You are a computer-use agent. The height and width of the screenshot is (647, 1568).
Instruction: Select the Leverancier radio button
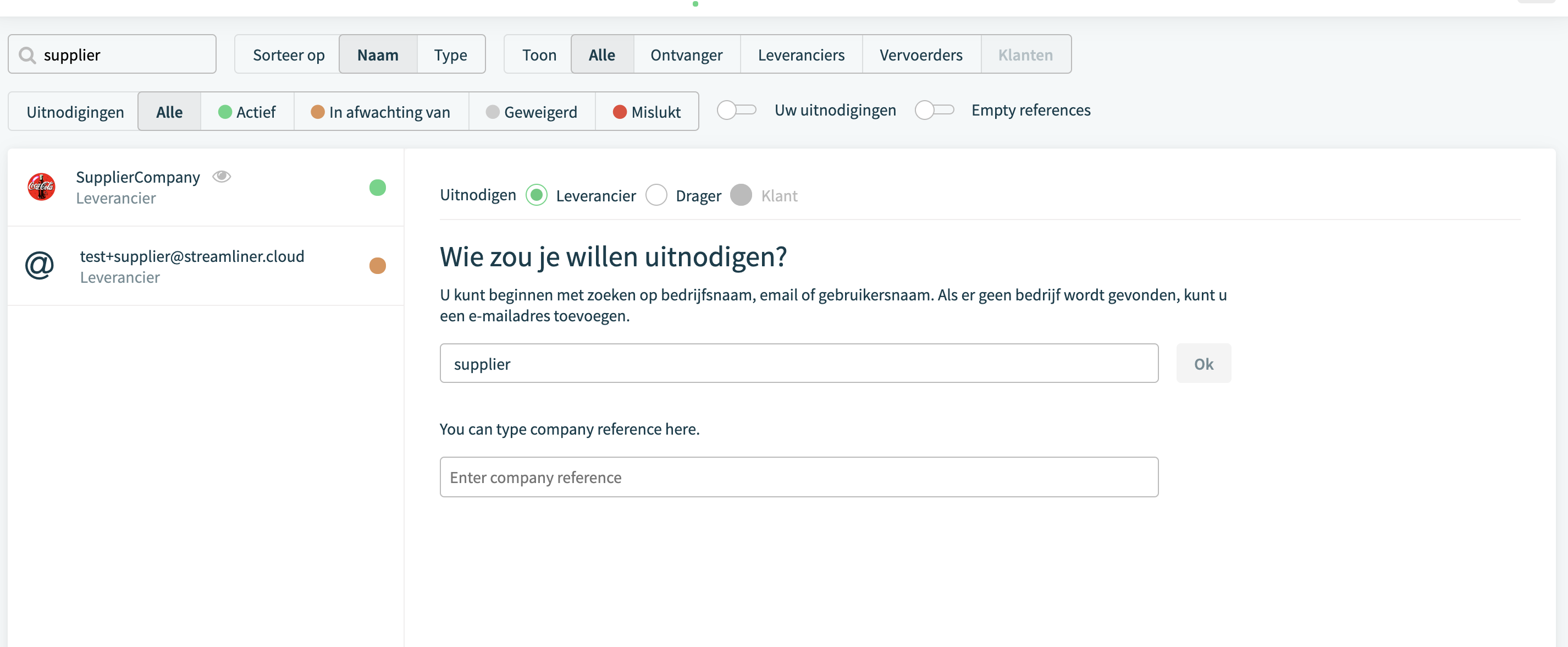click(x=536, y=195)
